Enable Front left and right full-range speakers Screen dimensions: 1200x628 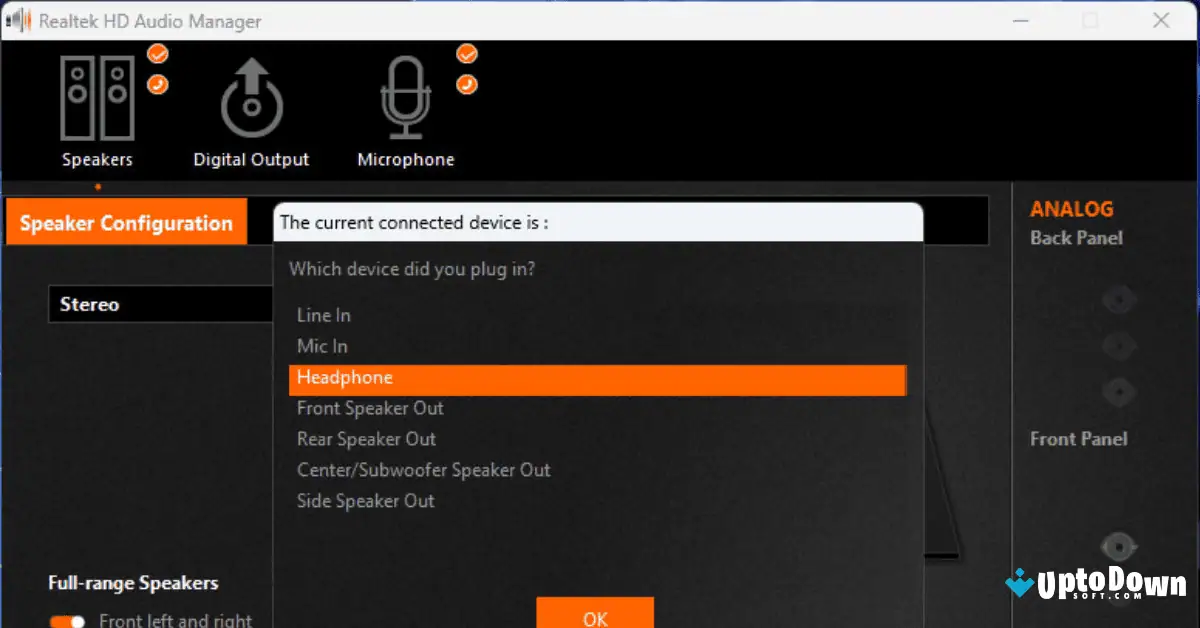pyautogui.click(x=66, y=620)
